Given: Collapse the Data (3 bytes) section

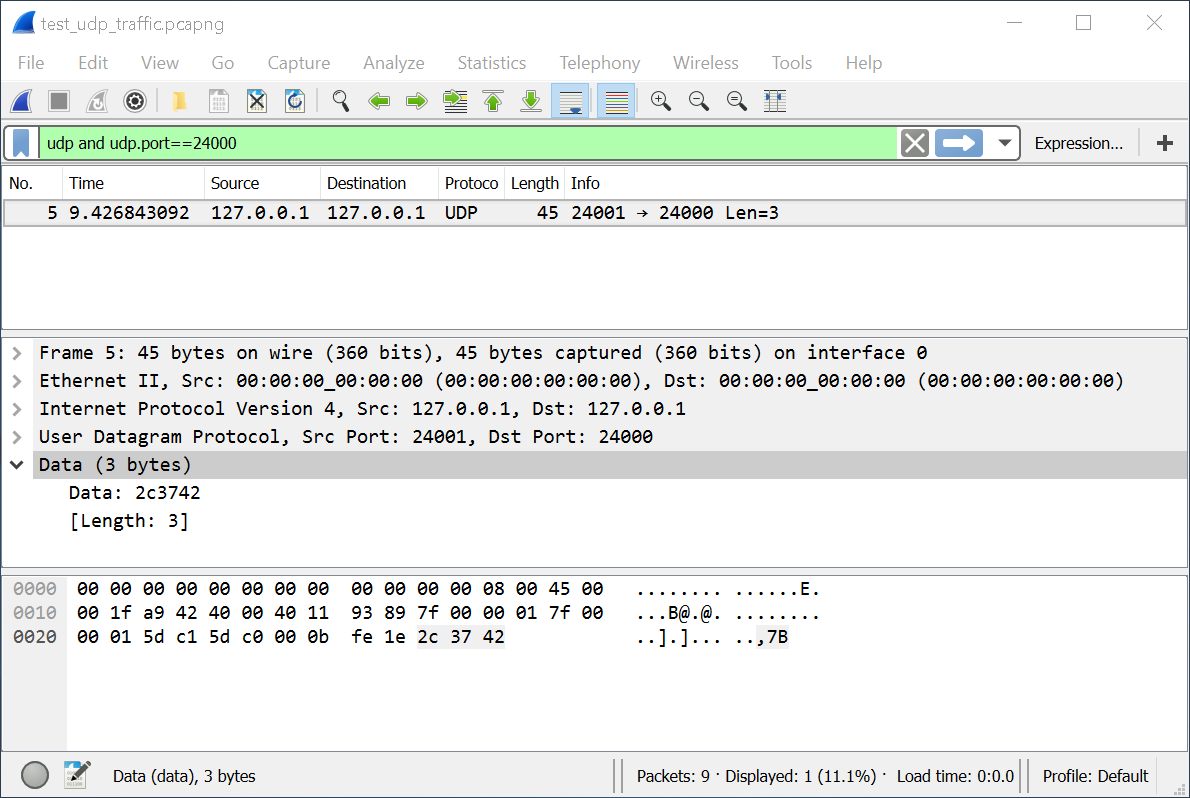Looking at the screenshot, I should click(17, 465).
